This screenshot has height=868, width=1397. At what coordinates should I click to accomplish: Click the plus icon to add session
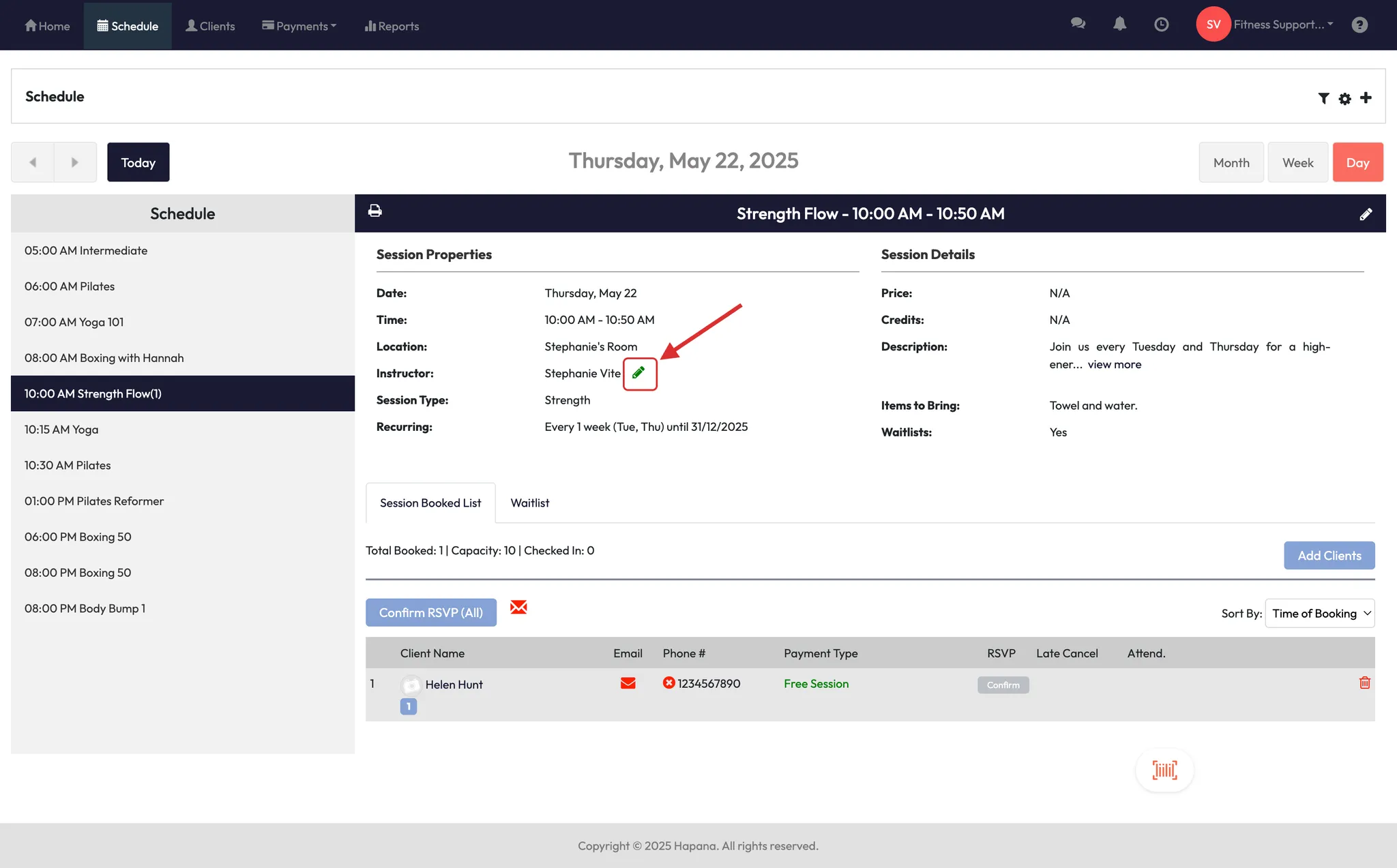coord(1366,98)
